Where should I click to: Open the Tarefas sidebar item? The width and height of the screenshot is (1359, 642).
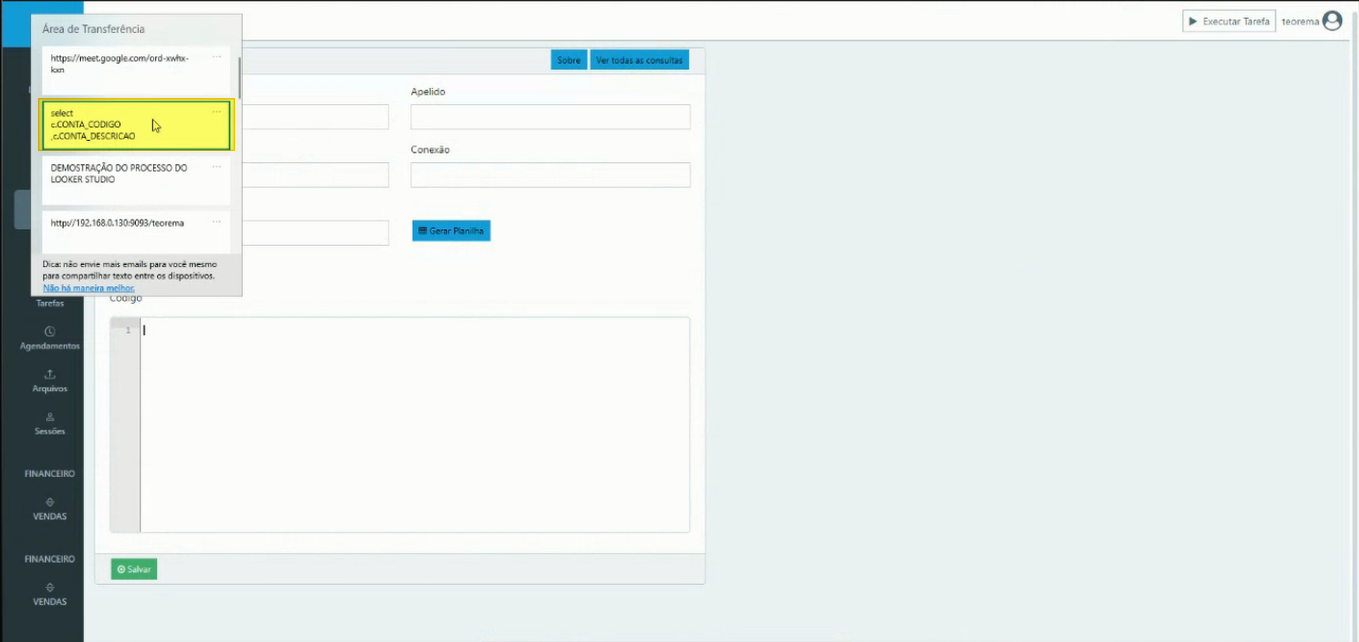pos(50,303)
